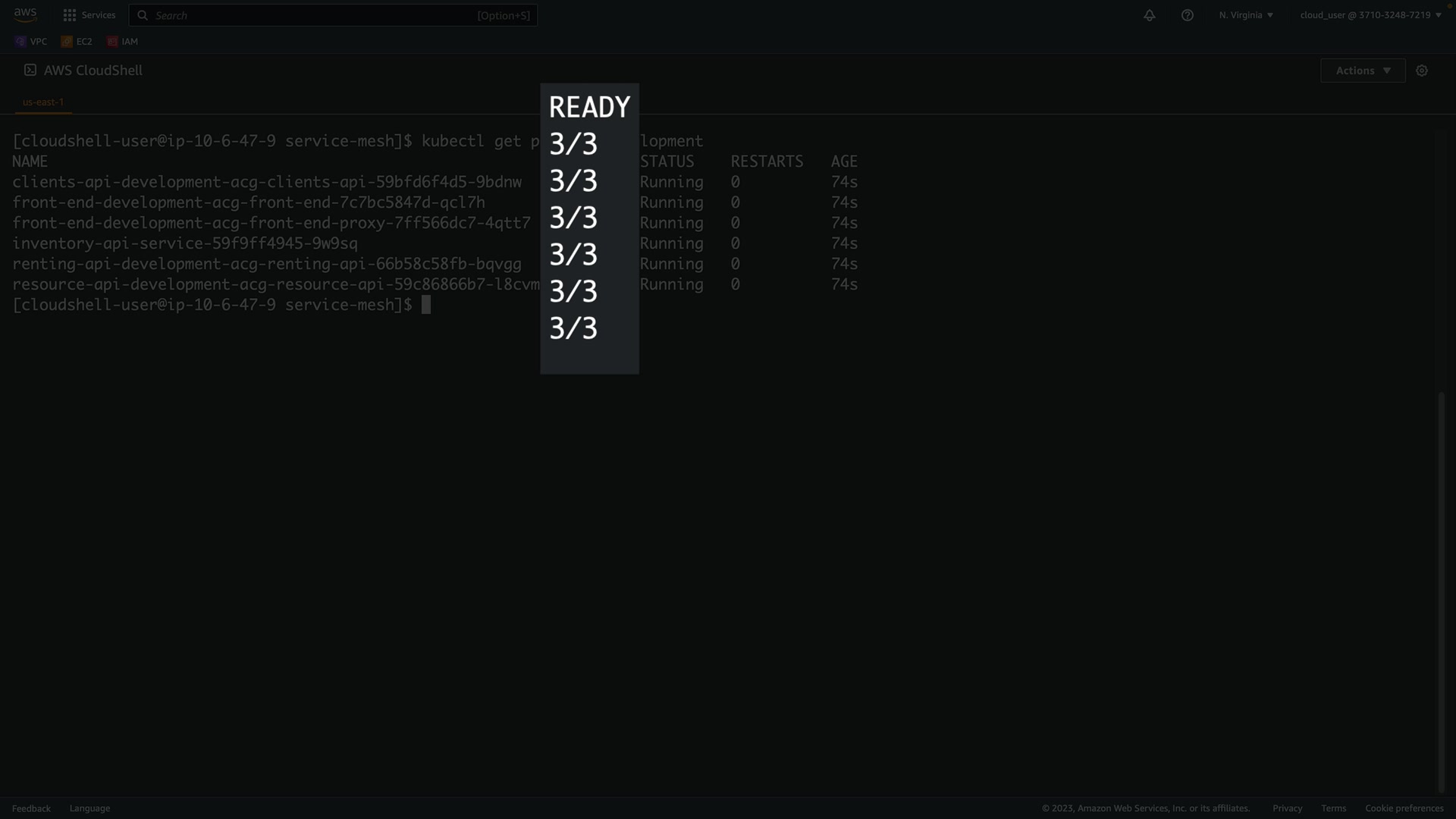This screenshot has width=1456, height=819.
Task: Click the Services menu label
Action: pos(99,15)
